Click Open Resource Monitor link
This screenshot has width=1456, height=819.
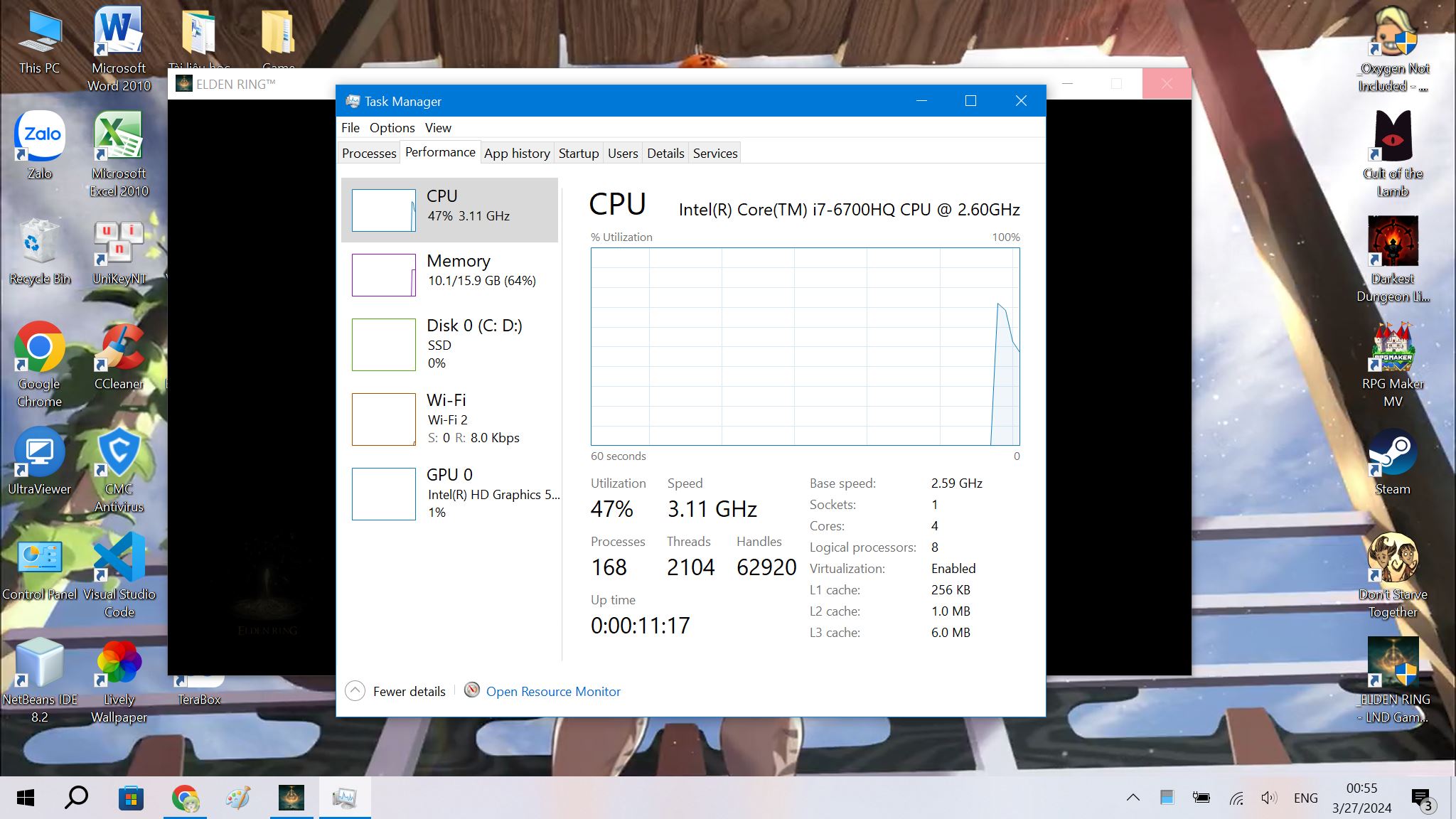tap(553, 691)
